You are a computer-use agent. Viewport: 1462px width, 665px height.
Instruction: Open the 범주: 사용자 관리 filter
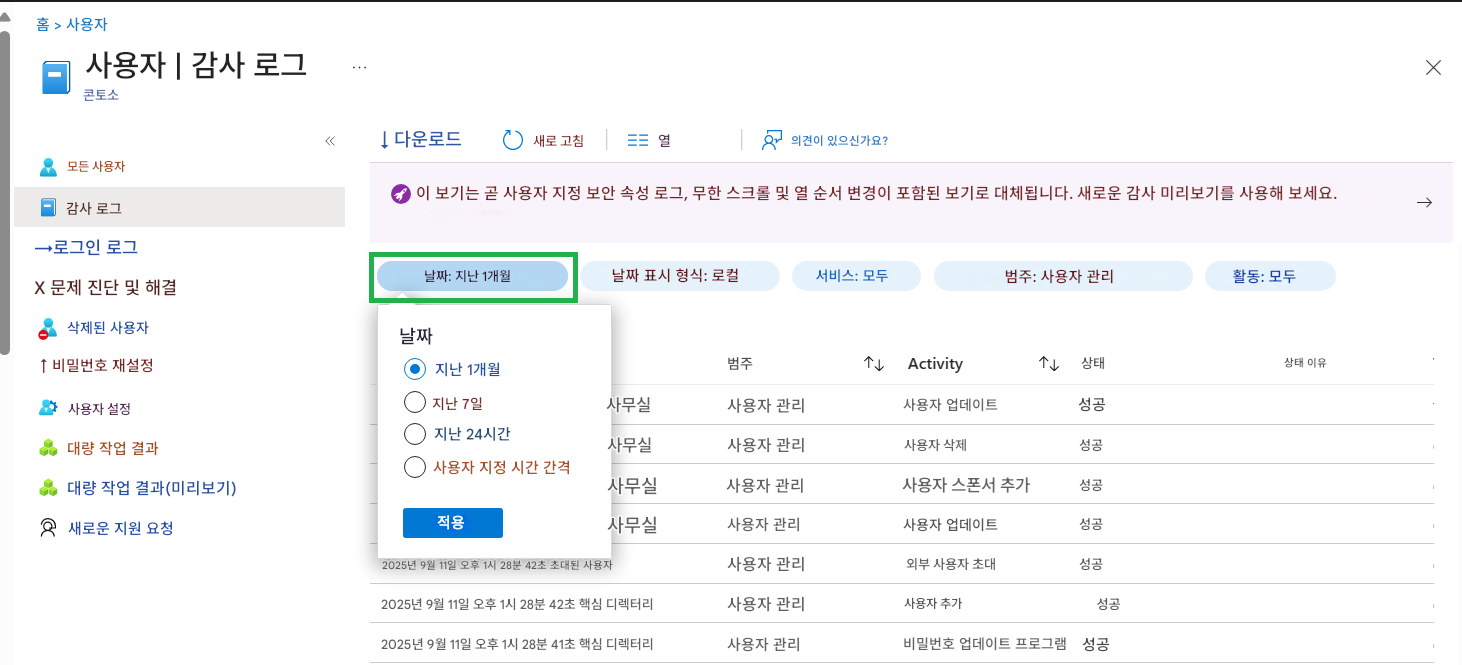(x=1063, y=276)
